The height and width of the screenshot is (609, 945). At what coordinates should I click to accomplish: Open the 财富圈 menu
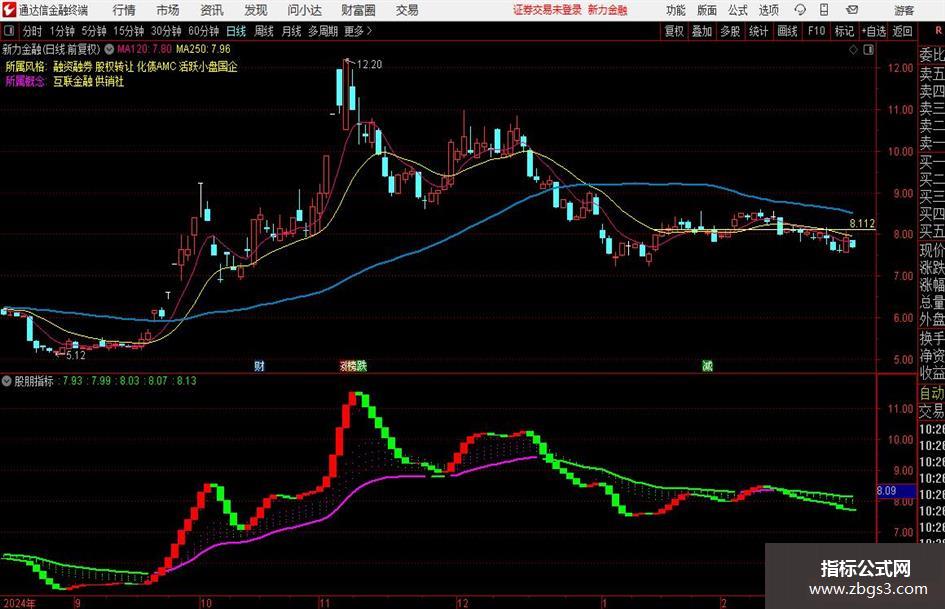(x=358, y=10)
